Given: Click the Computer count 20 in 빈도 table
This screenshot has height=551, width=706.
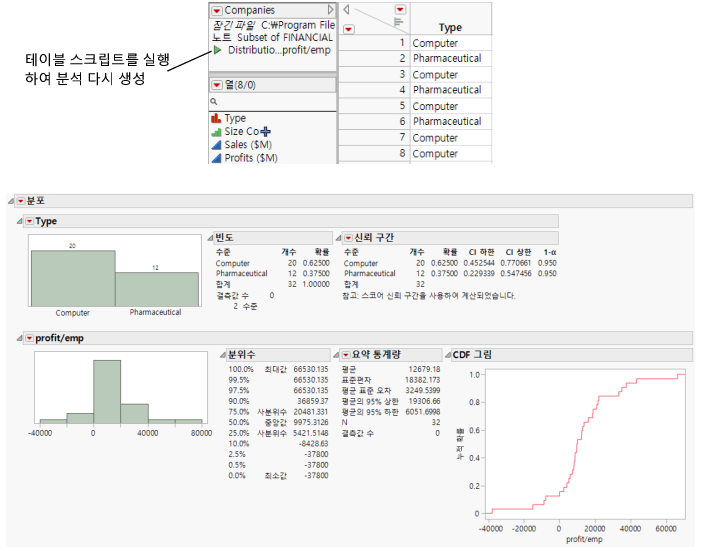Looking at the screenshot, I should (x=292, y=263).
